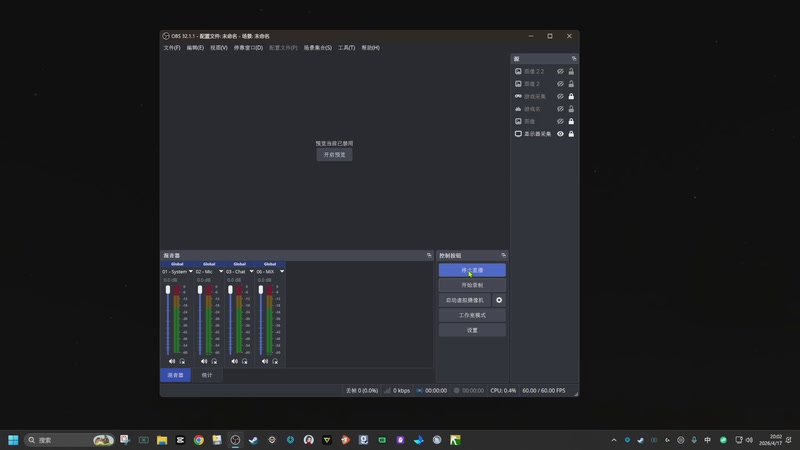The image size is (800, 450).
Task: Open 设置 settings from the controls panel
Action: [472, 330]
